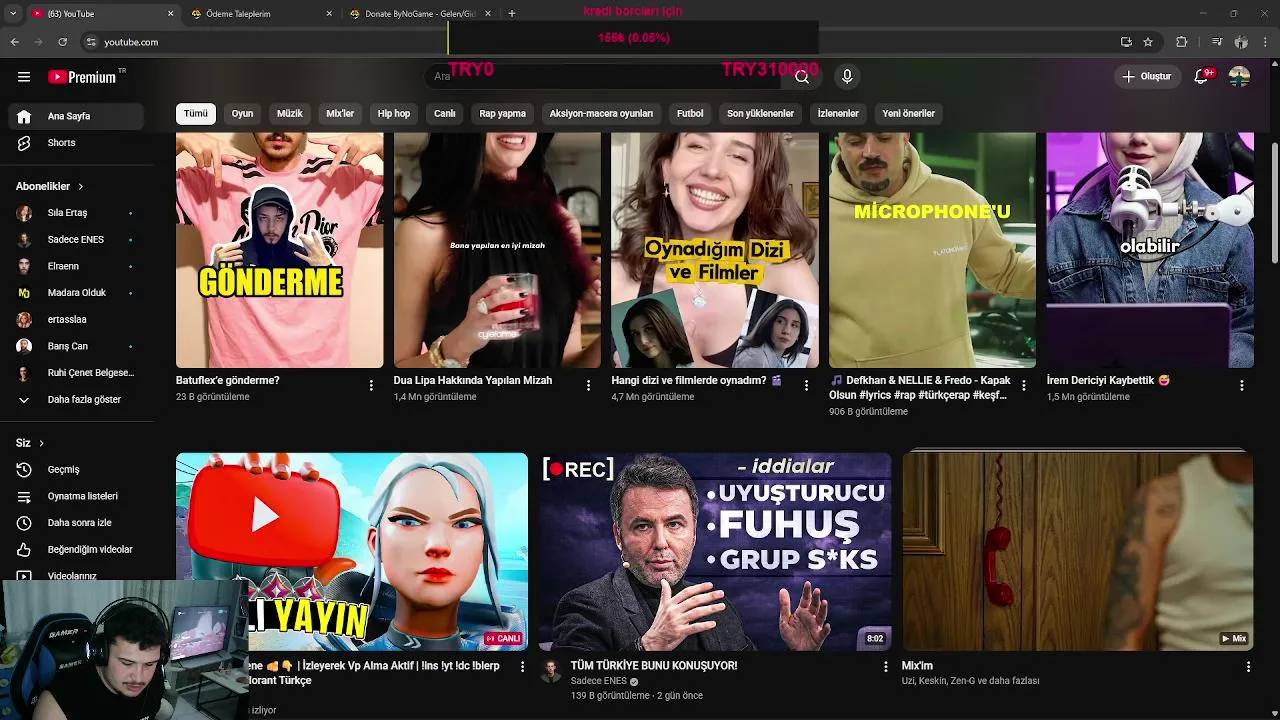Bookmark this page with star icon
This screenshot has height=720, width=1280.
point(1148,42)
